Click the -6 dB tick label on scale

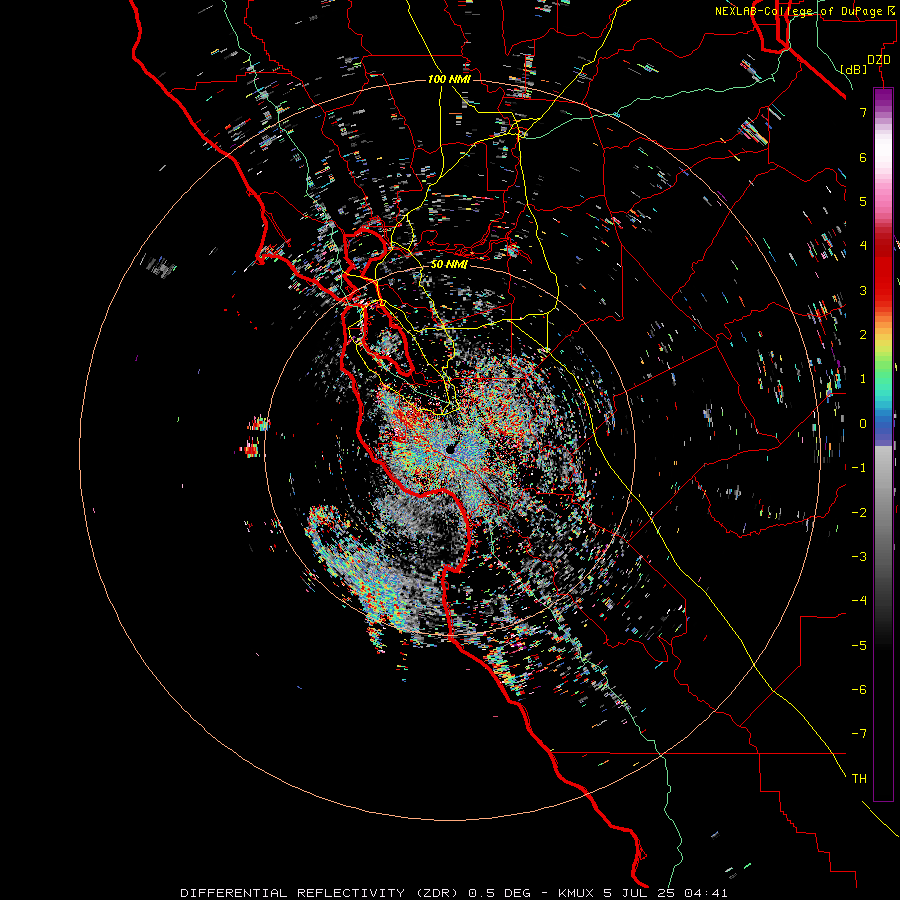pos(859,690)
